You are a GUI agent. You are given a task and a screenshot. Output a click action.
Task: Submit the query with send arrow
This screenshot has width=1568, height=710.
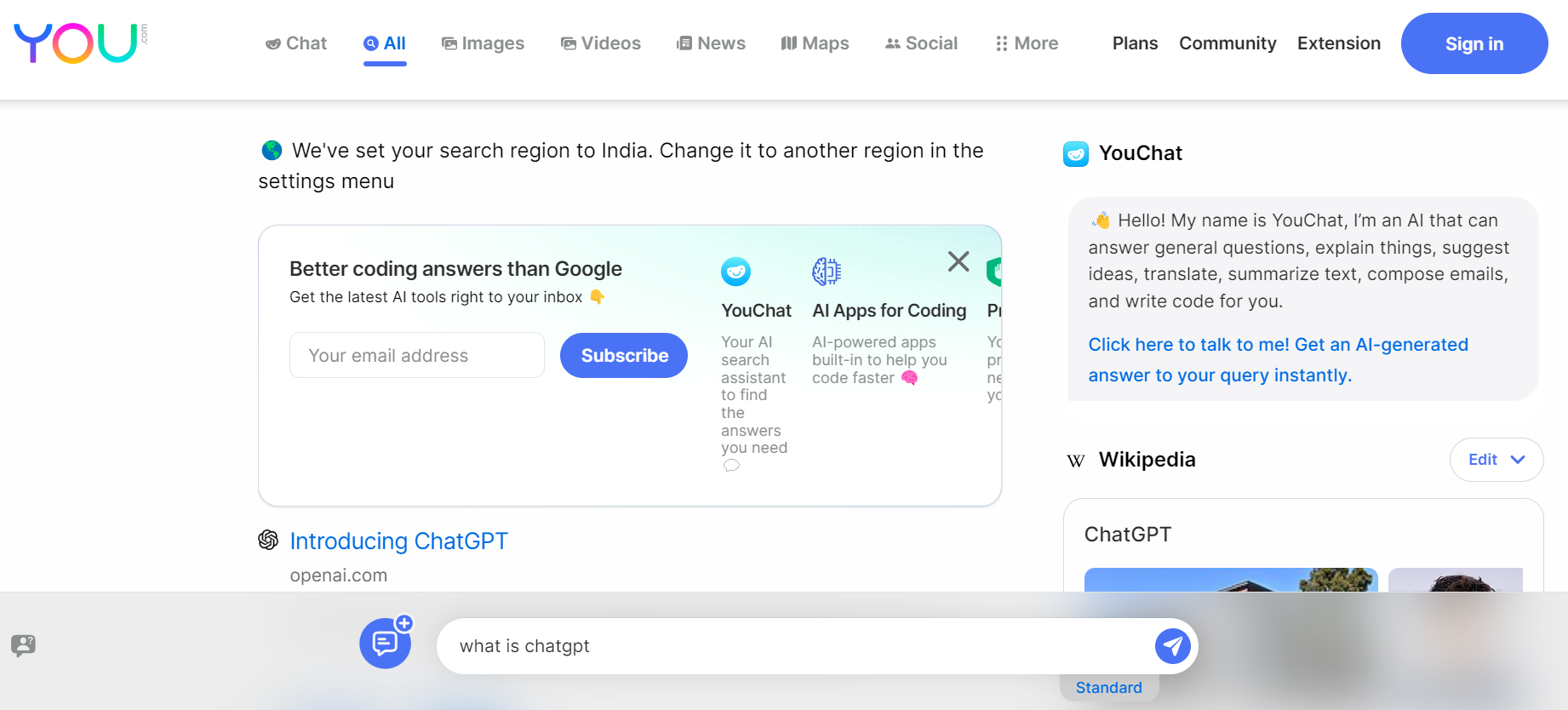[1173, 646]
